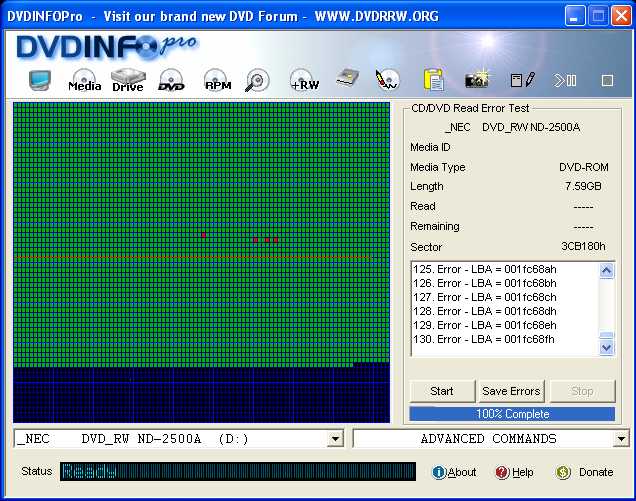Click the Sector value 3CB180h
The width and height of the screenshot is (636, 501).
(583, 246)
